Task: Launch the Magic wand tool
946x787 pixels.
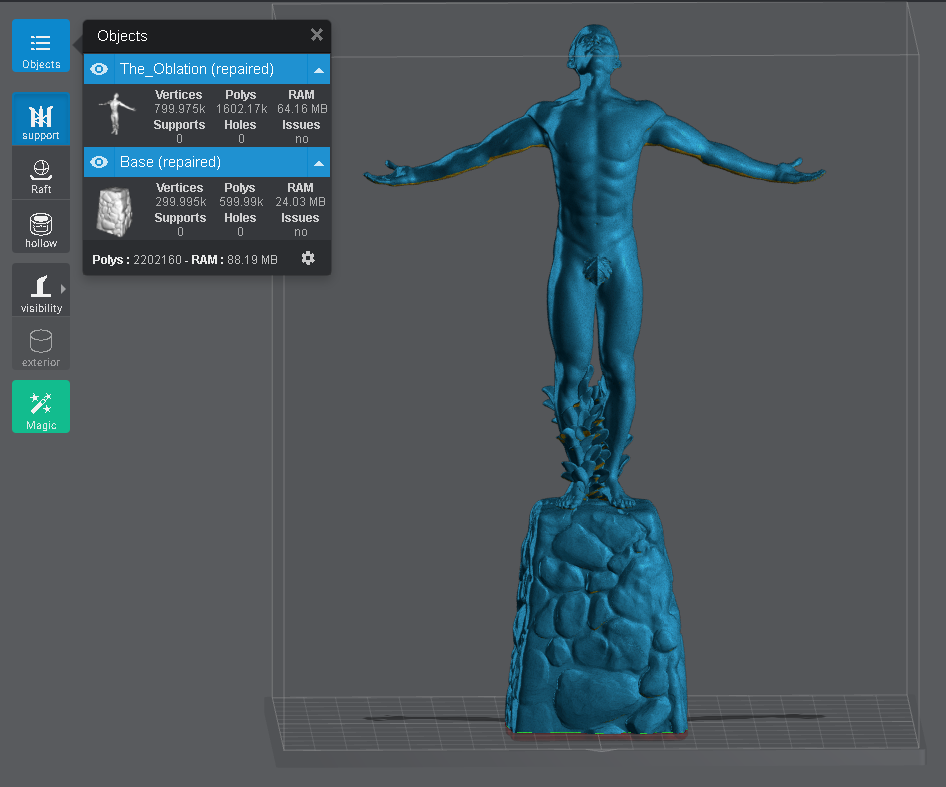Action: [40, 406]
